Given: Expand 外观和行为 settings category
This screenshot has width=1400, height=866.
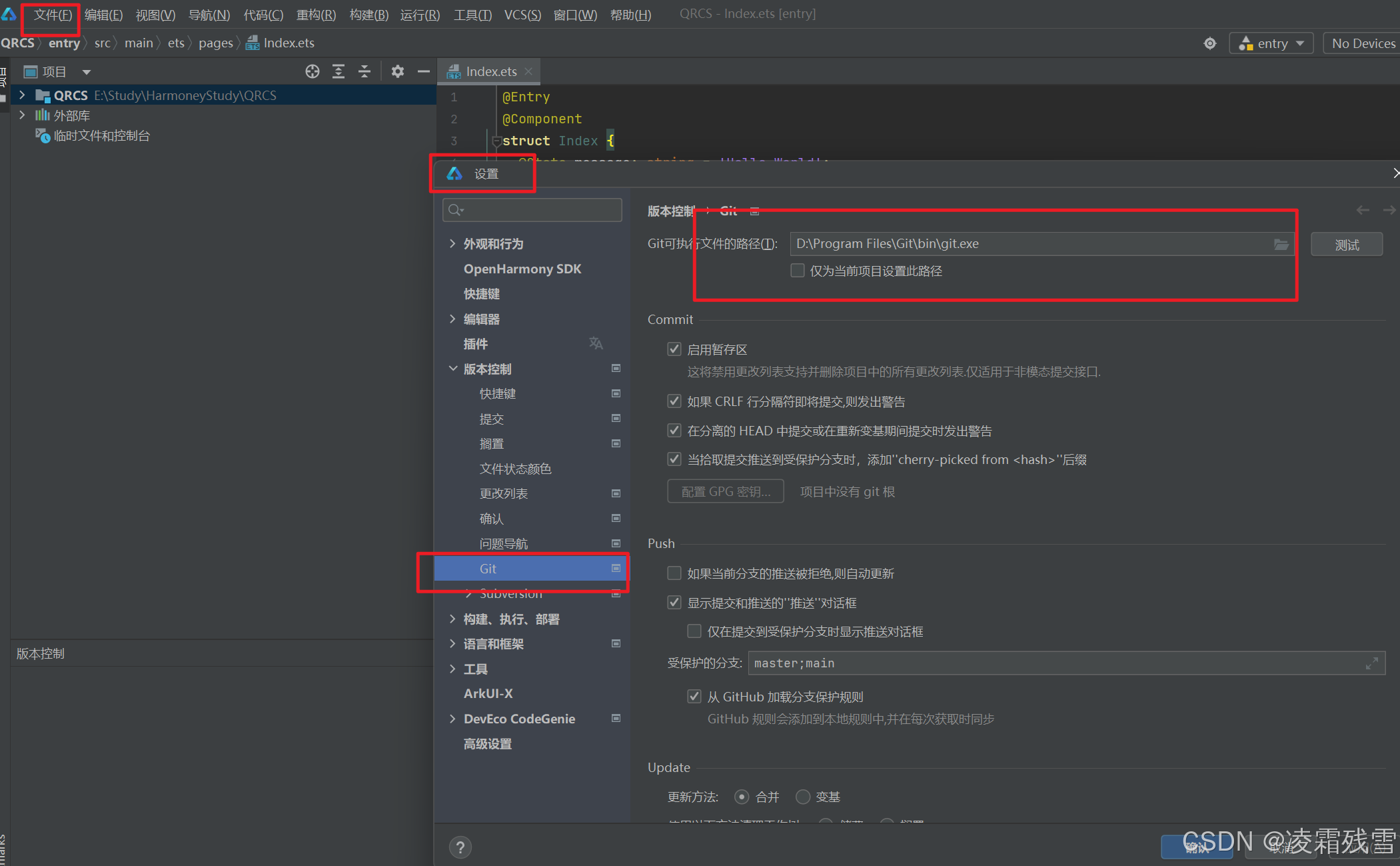Looking at the screenshot, I should [452, 243].
